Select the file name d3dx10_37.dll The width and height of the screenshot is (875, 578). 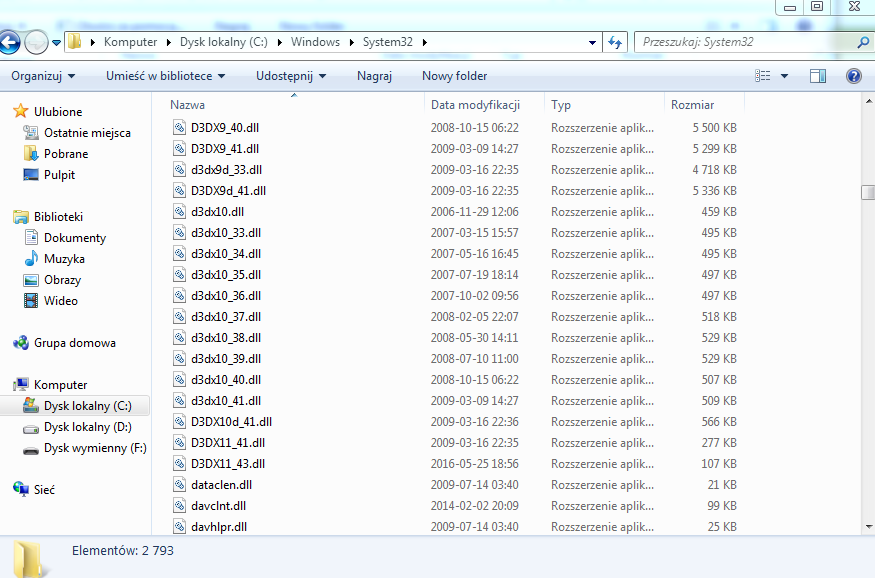tap(226, 317)
